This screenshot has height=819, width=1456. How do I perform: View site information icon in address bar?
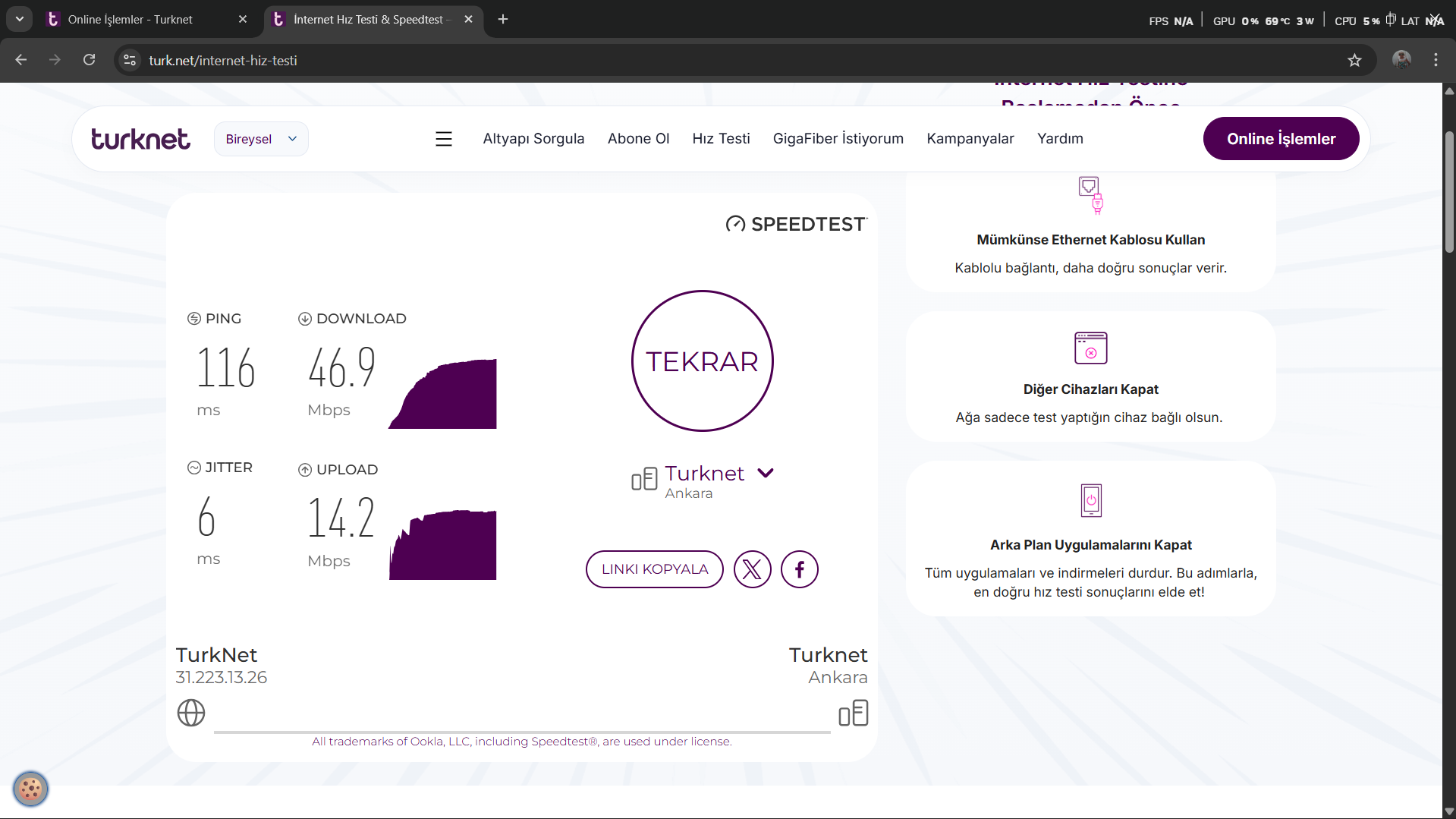click(x=130, y=60)
